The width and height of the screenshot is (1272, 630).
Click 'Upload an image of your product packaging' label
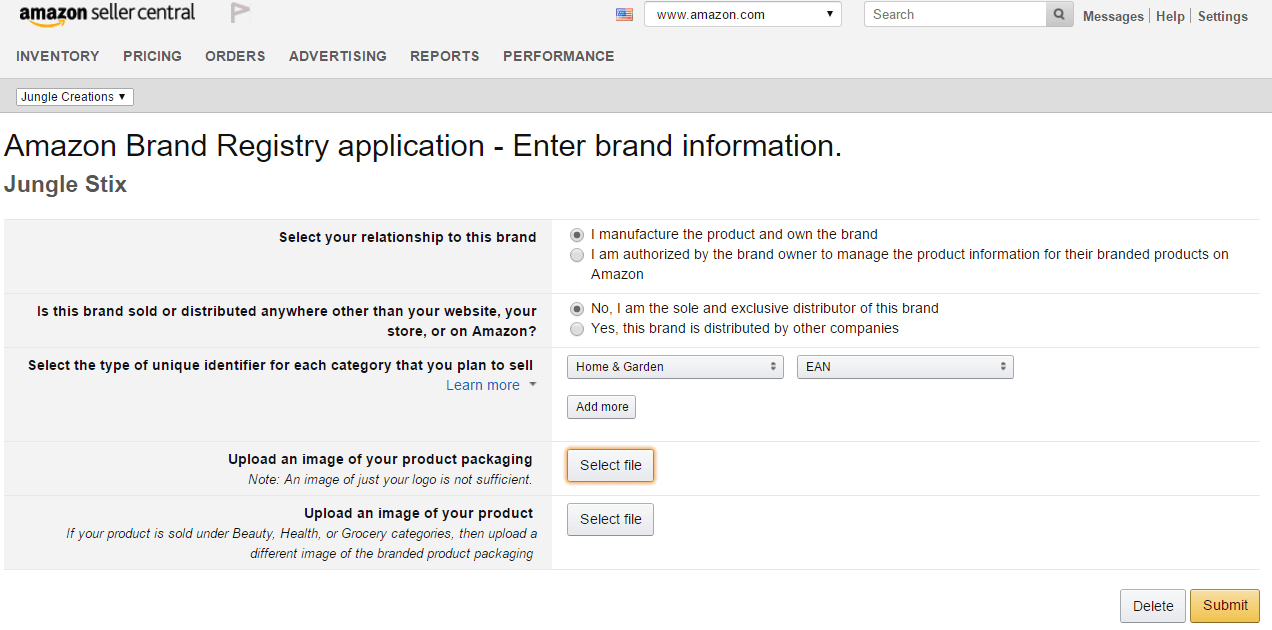(380, 459)
